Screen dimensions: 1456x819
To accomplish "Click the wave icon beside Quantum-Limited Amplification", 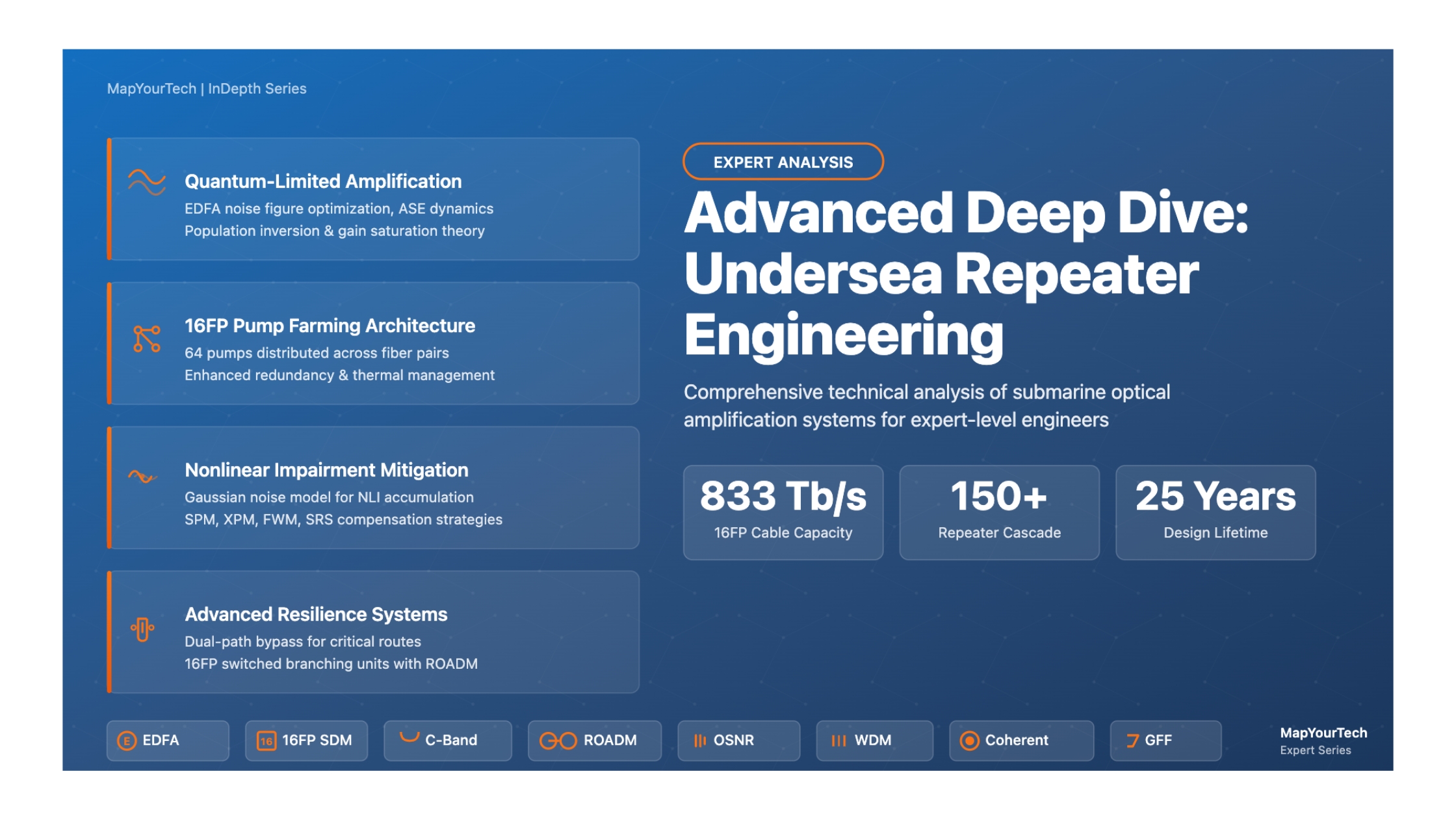I will (x=147, y=182).
